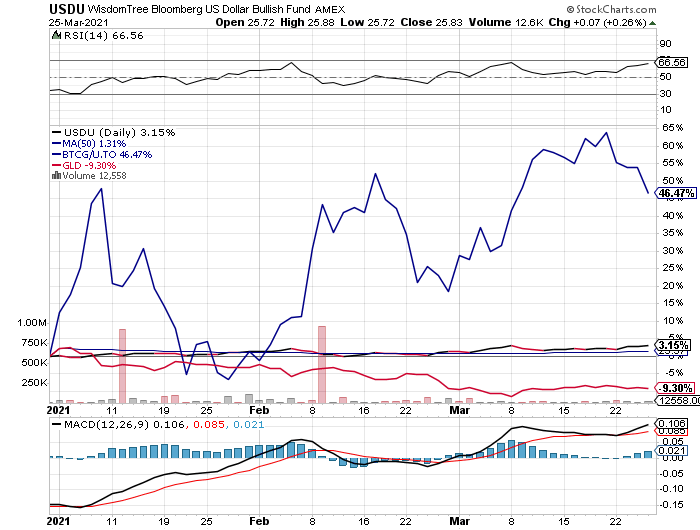This screenshot has width=700, height=530.
Task: Click the green up-triangle next to Chg
Action: (652, 23)
